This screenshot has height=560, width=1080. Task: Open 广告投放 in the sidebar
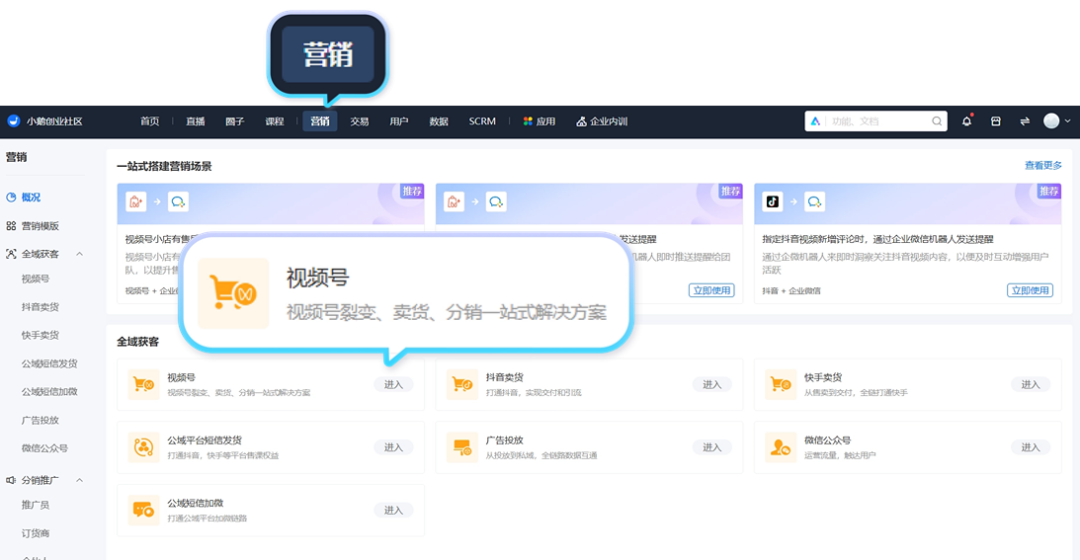click(x=40, y=420)
